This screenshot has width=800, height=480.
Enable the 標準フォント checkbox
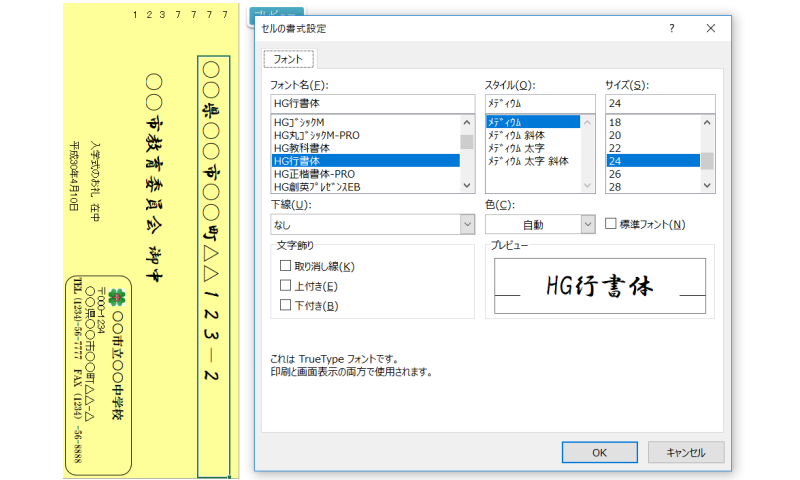click(x=611, y=224)
